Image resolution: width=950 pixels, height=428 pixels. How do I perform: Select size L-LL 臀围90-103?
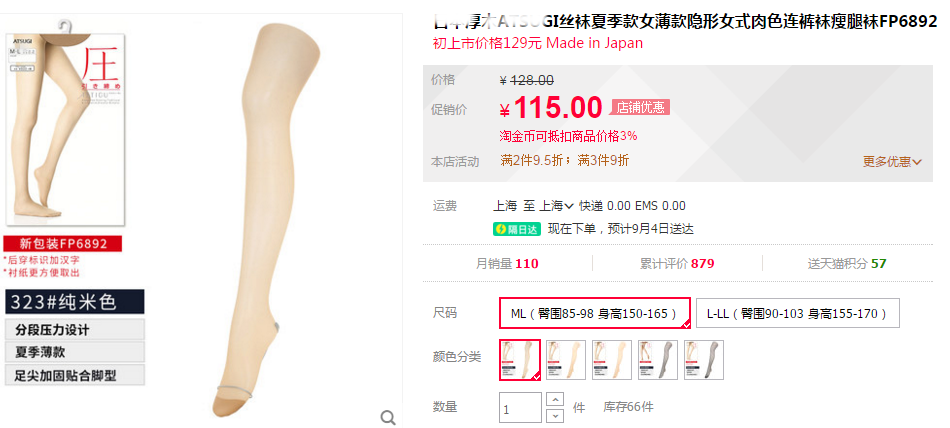click(x=797, y=313)
